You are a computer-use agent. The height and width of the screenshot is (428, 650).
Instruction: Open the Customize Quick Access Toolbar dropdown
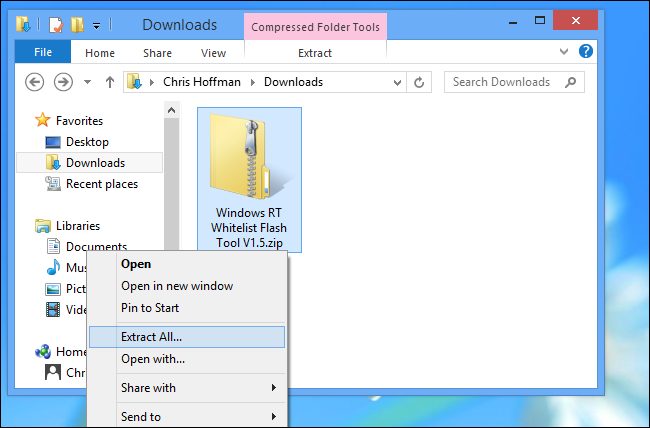[96, 26]
